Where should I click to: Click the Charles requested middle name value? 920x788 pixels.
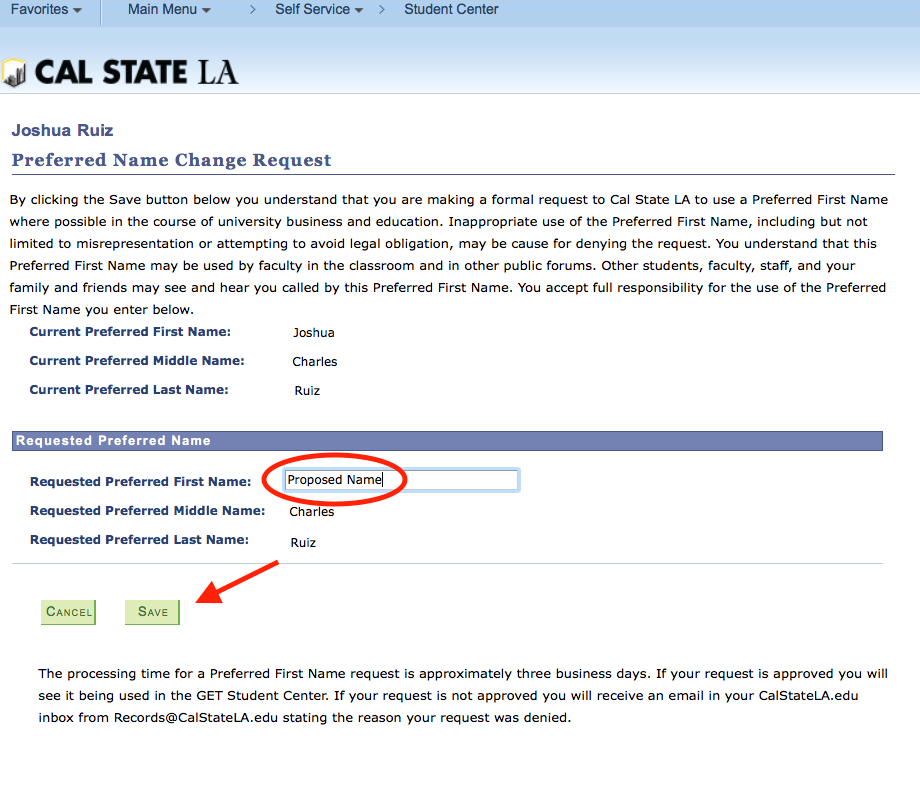(x=311, y=511)
